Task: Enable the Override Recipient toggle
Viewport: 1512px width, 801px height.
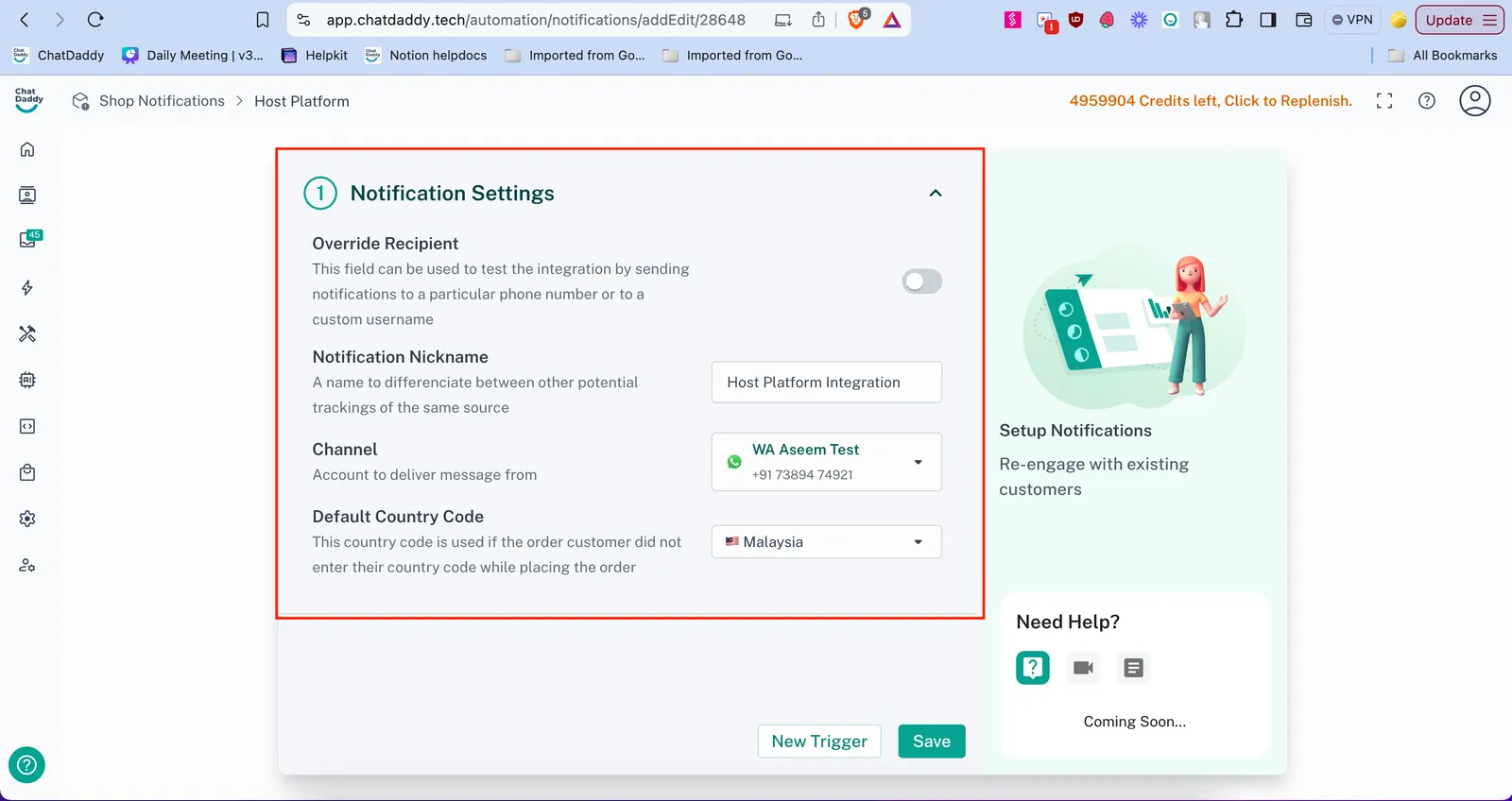Action: 921,281
